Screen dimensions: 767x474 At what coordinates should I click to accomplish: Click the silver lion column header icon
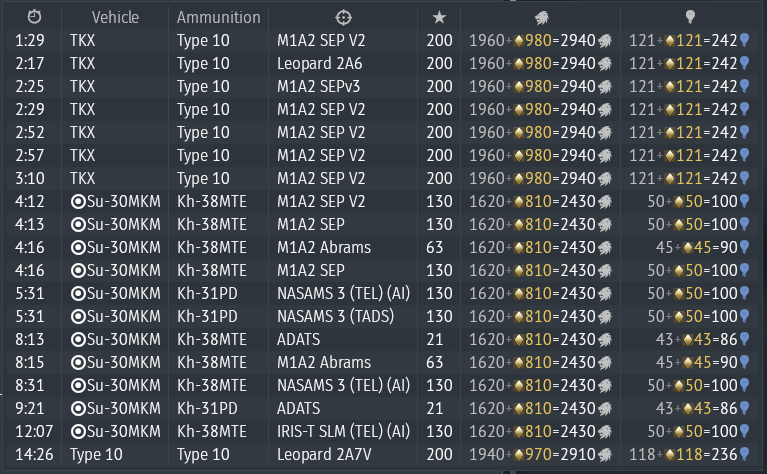pos(541,18)
